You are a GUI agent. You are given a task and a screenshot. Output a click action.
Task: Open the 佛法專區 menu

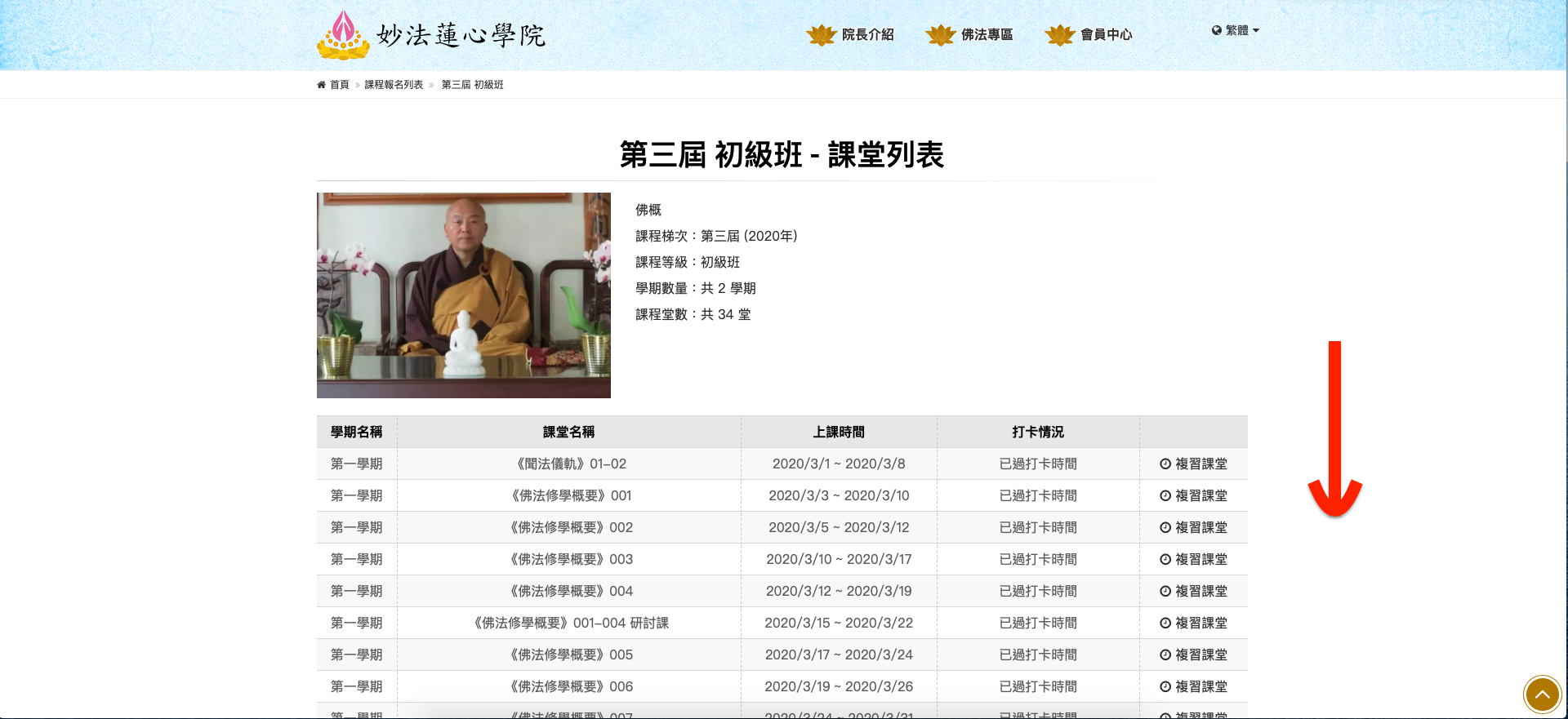click(987, 34)
